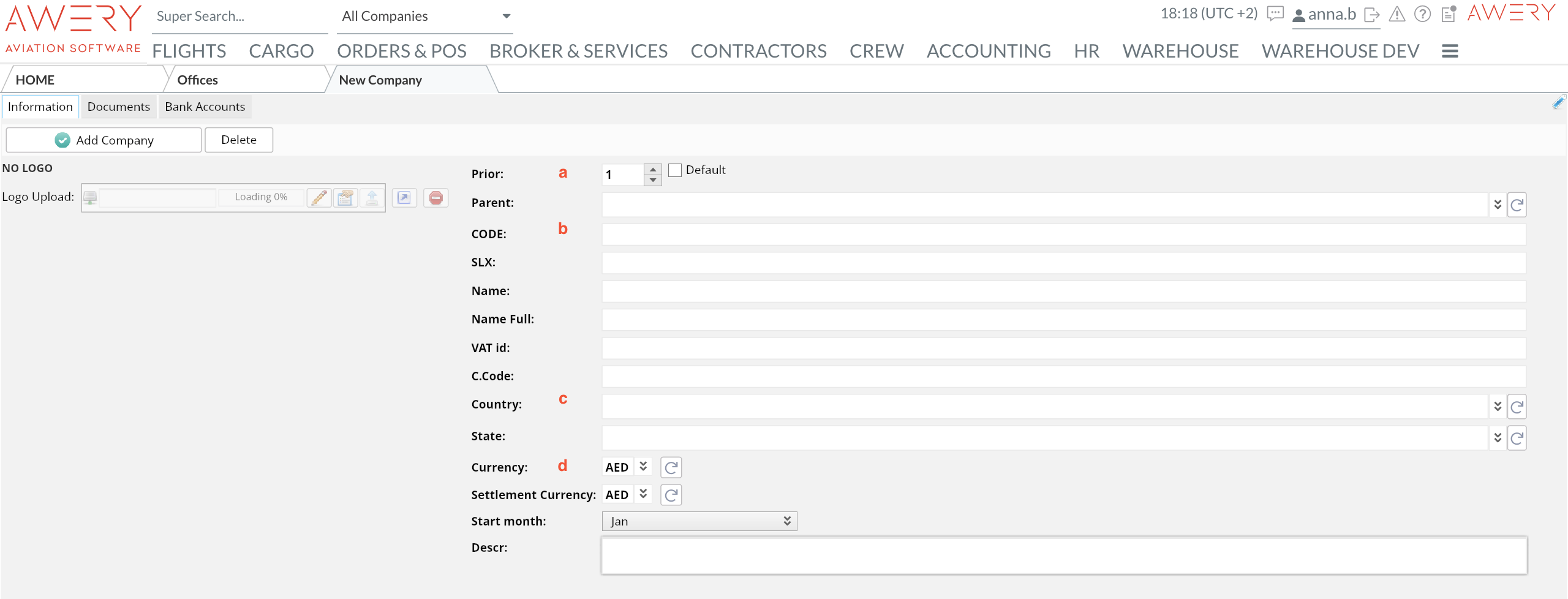Viewport: 1568px width, 599px height.
Task: Switch to the Bank Accounts tab
Action: click(205, 107)
